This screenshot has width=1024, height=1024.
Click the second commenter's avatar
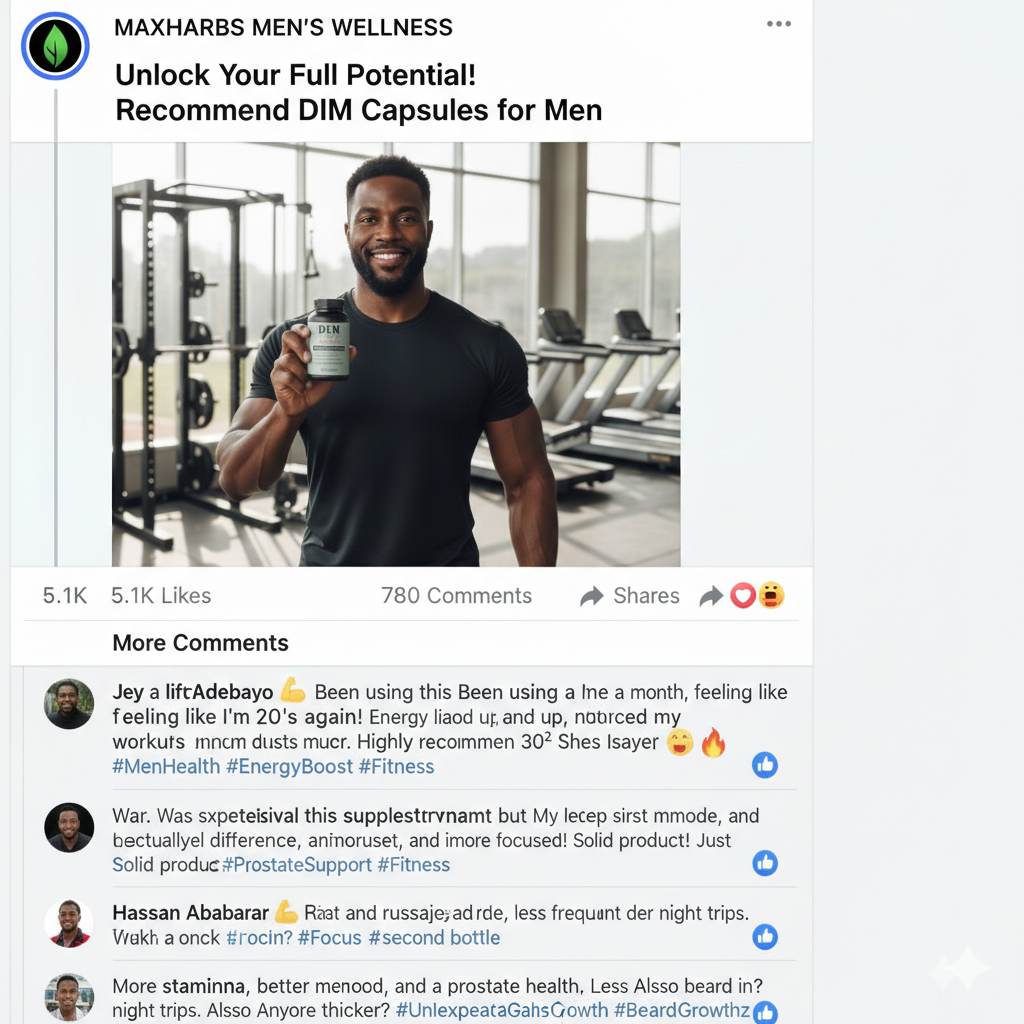pyautogui.click(x=69, y=827)
